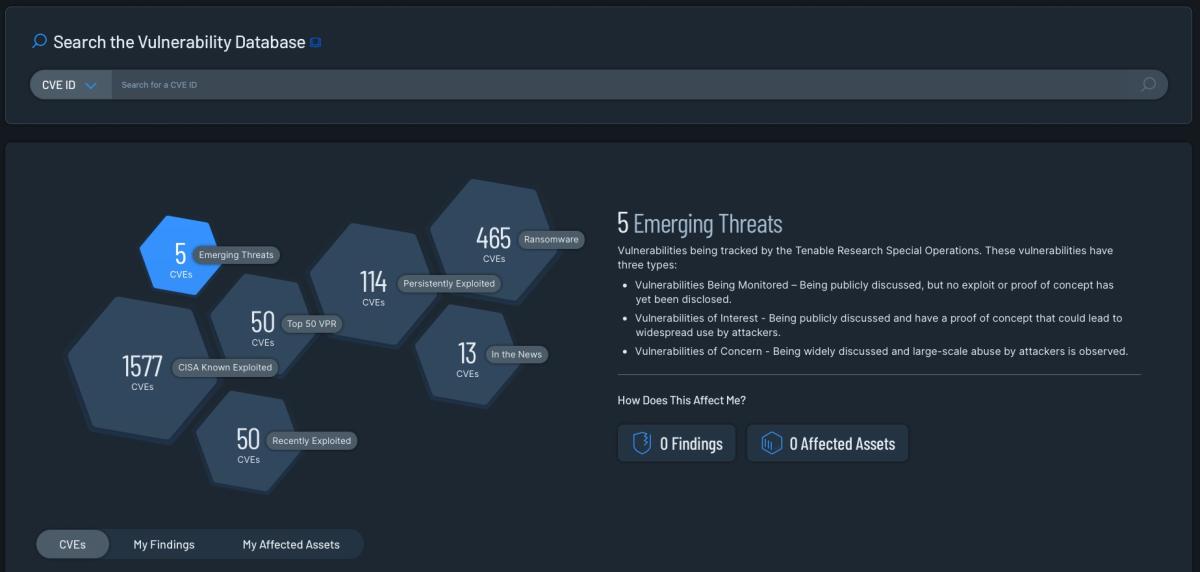
Task: Click the magnifier icon before the search heading
Action: click(x=40, y=41)
